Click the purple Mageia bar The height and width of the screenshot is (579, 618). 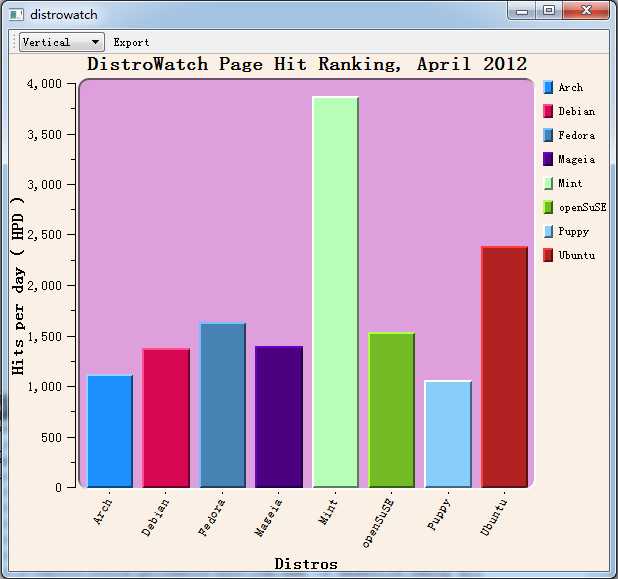279,417
